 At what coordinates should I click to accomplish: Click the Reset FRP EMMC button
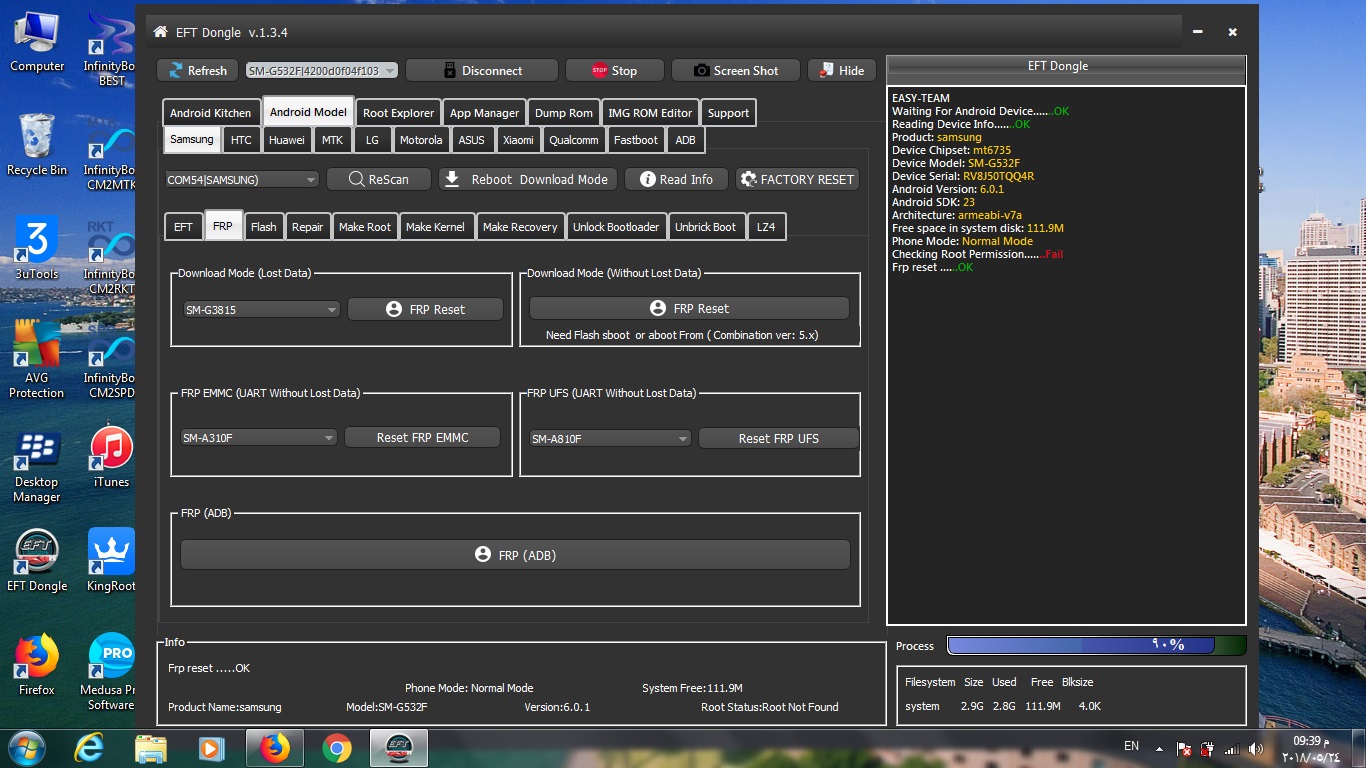[x=422, y=437]
